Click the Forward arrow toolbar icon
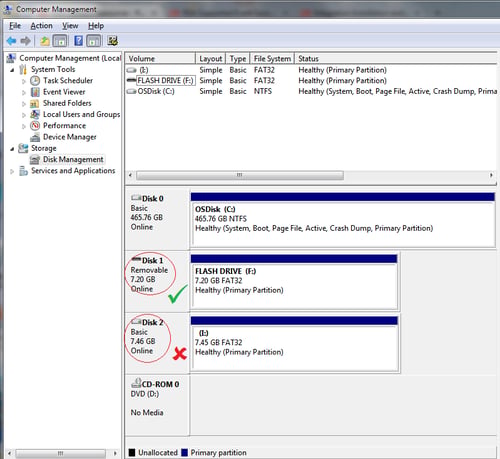The height and width of the screenshot is (459, 500). [x=25, y=41]
